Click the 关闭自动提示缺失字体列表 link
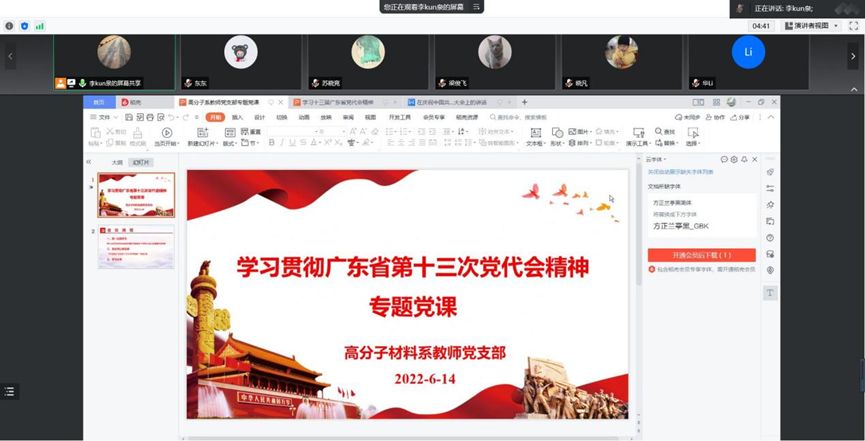Screen dimensions: 865x441 pos(681,172)
